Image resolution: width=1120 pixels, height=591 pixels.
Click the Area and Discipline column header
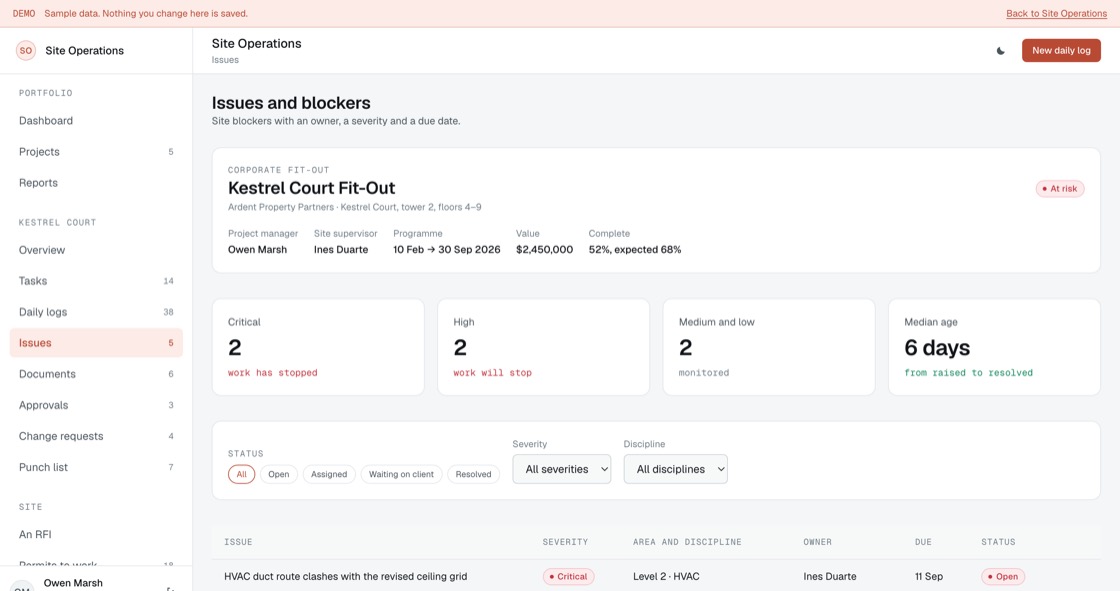(687, 542)
